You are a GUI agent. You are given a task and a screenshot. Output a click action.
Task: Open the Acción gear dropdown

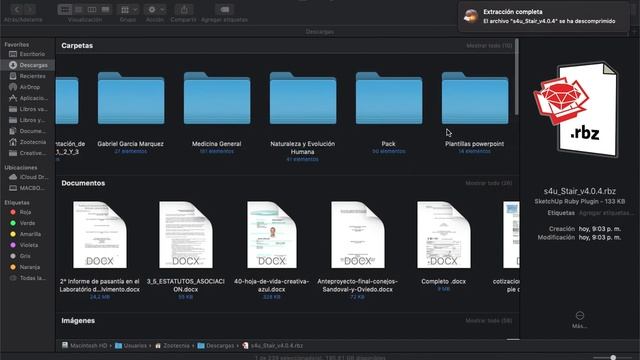pos(155,9)
